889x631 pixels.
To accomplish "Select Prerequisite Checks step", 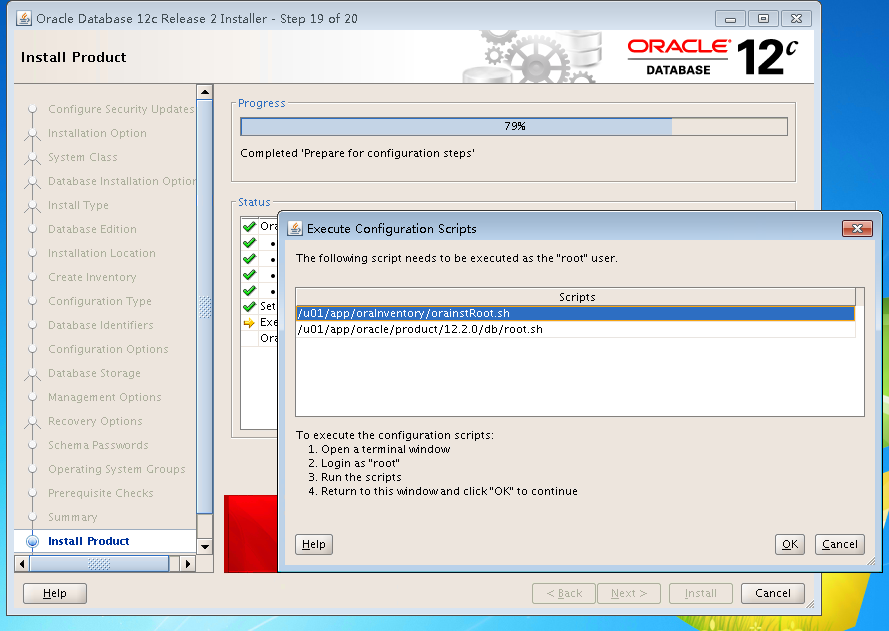I will [x=101, y=493].
